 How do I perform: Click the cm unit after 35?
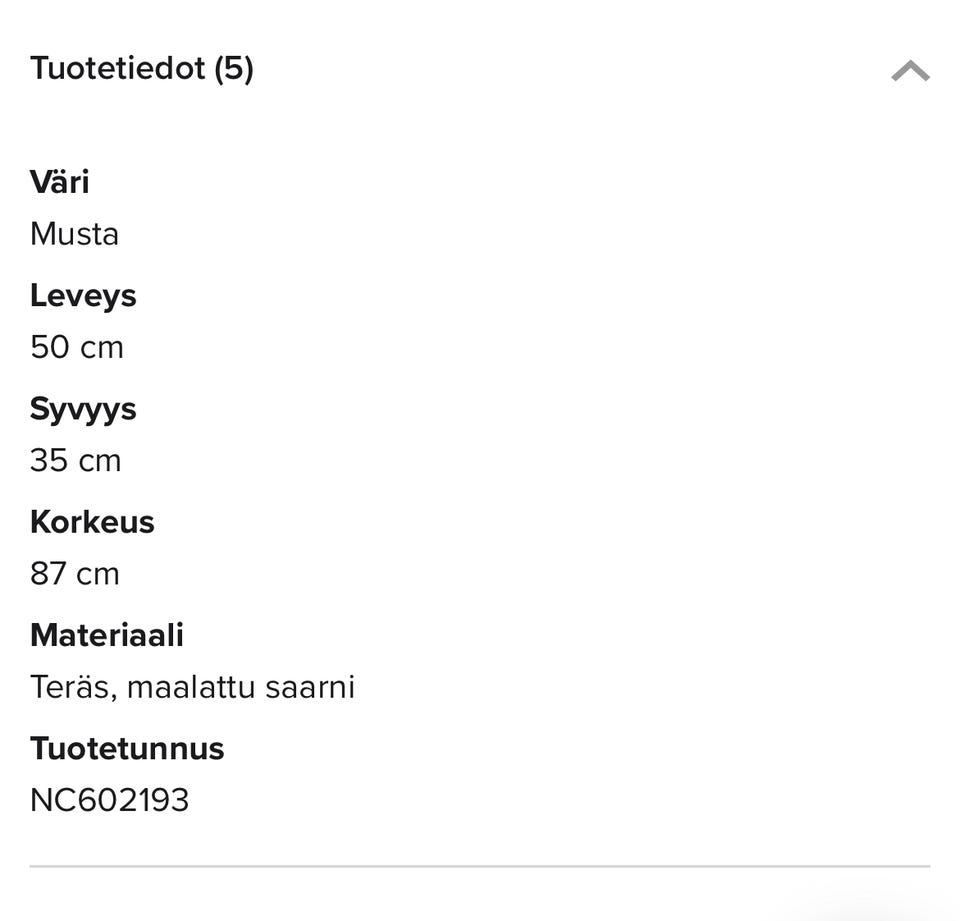(x=100, y=461)
